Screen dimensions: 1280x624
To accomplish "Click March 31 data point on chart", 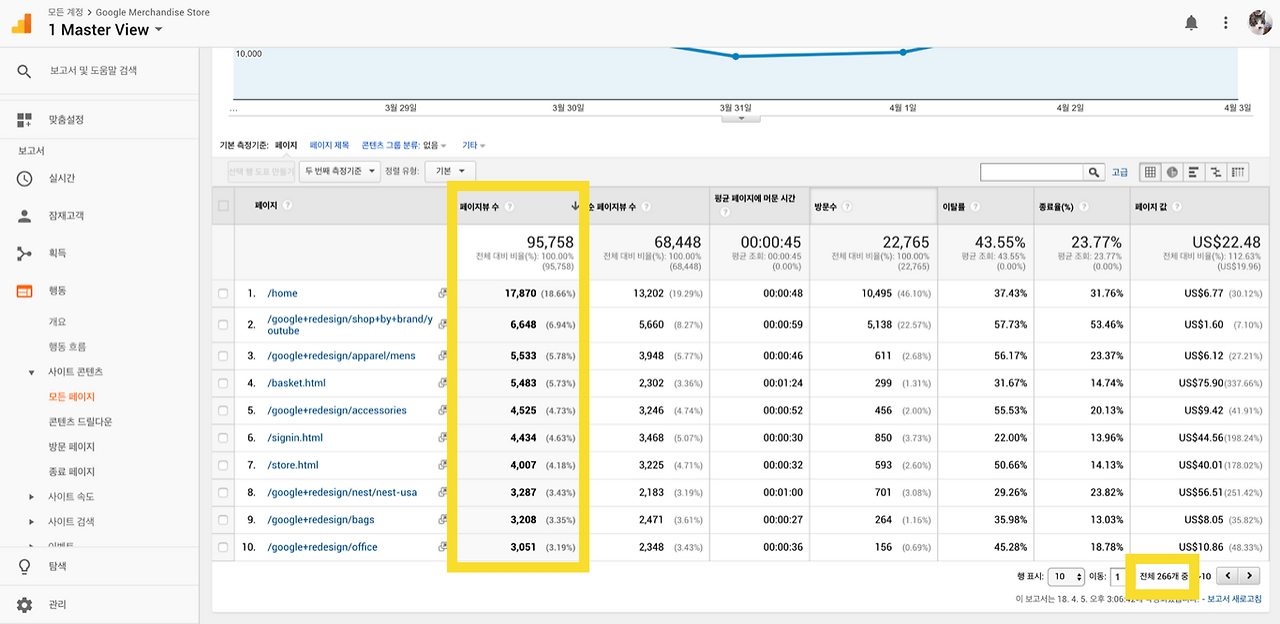I will pyautogui.click(x=736, y=56).
